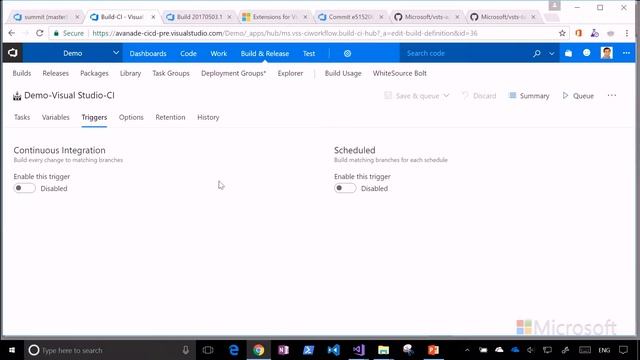Image resolution: width=640 pixels, height=360 pixels.
Task: Click the browser address bar URL
Action: click(284, 33)
